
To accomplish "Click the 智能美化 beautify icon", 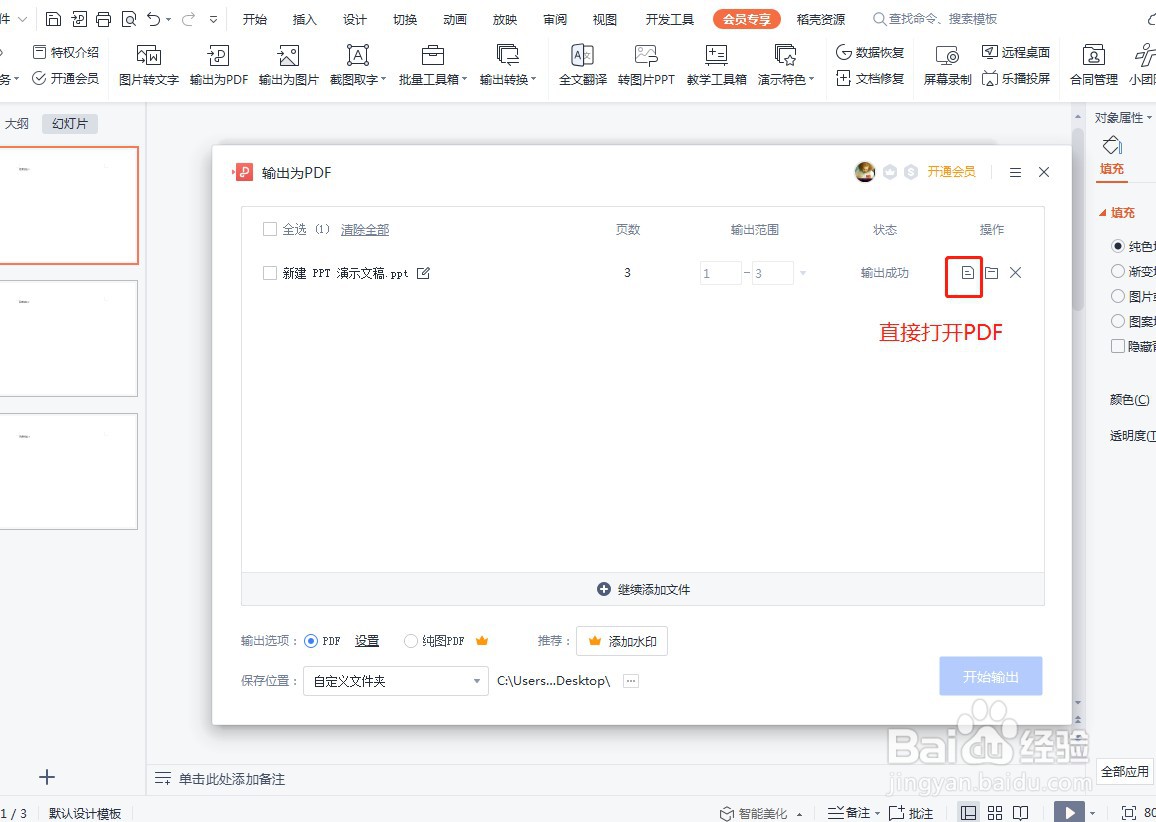I will click(729, 813).
